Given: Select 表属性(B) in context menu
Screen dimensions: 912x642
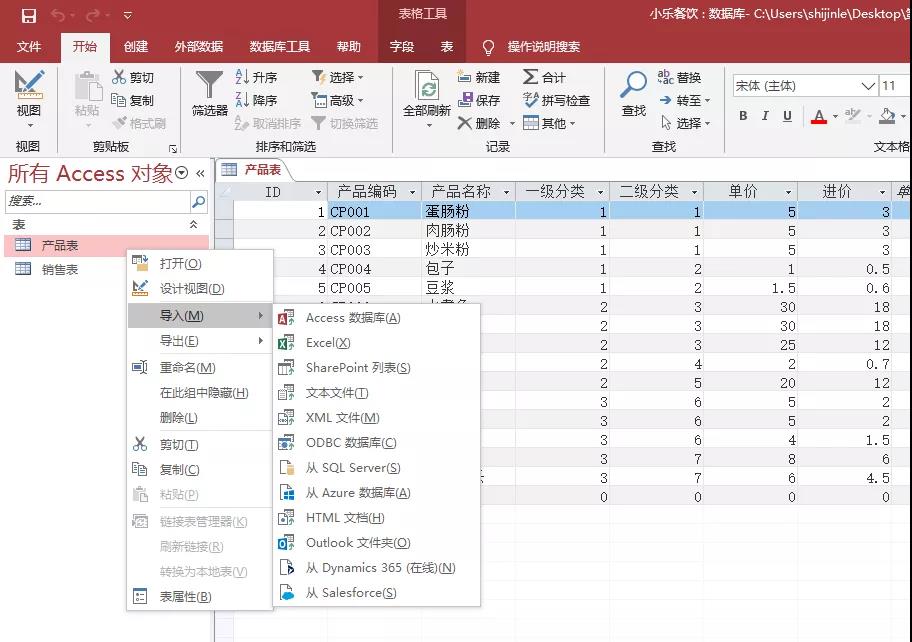Looking at the screenshot, I should 200,597.
